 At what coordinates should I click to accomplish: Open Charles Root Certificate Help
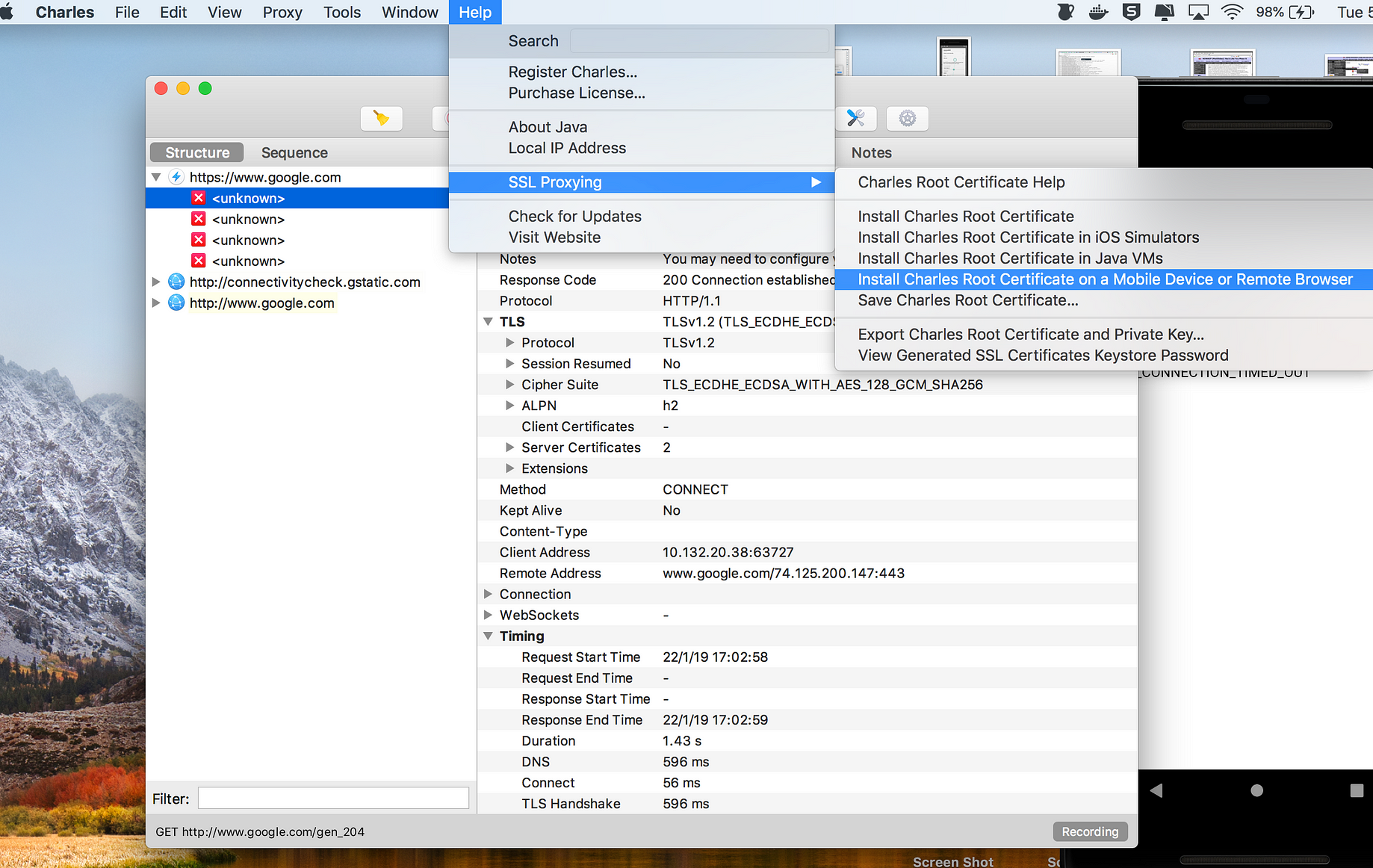[1104, 182]
